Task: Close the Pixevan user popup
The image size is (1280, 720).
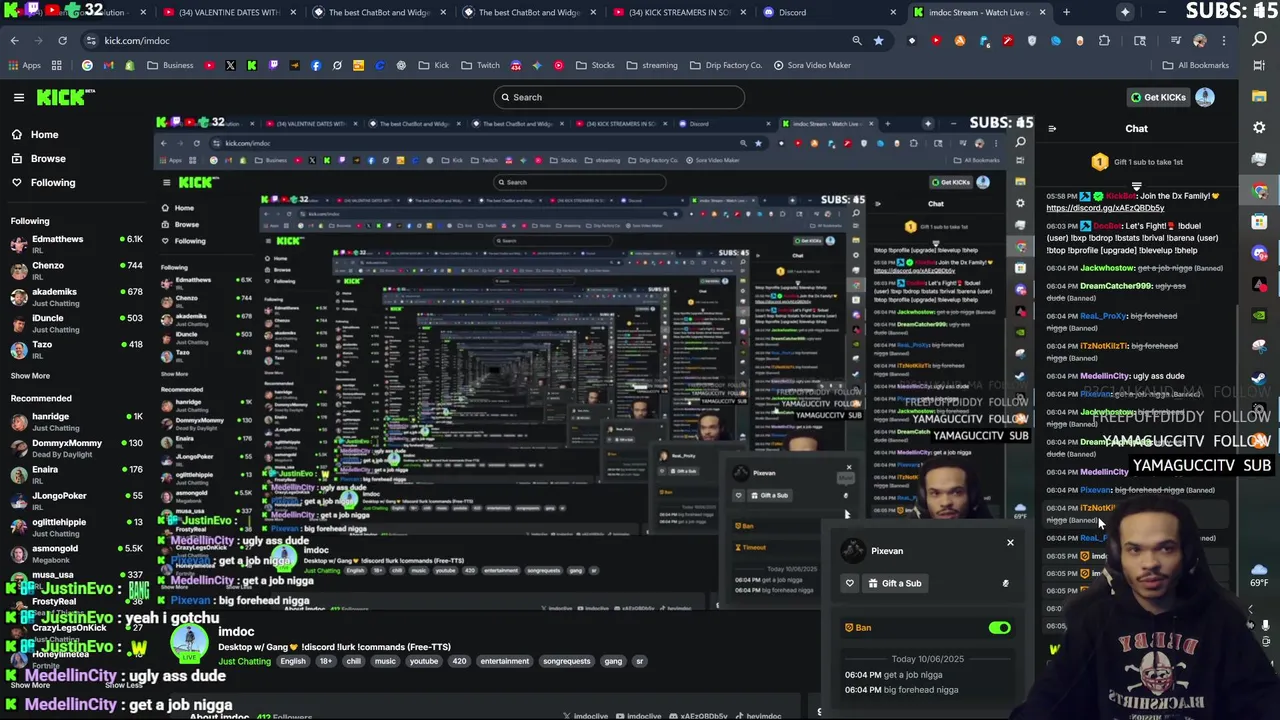Action: pyautogui.click(x=1010, y=542)
